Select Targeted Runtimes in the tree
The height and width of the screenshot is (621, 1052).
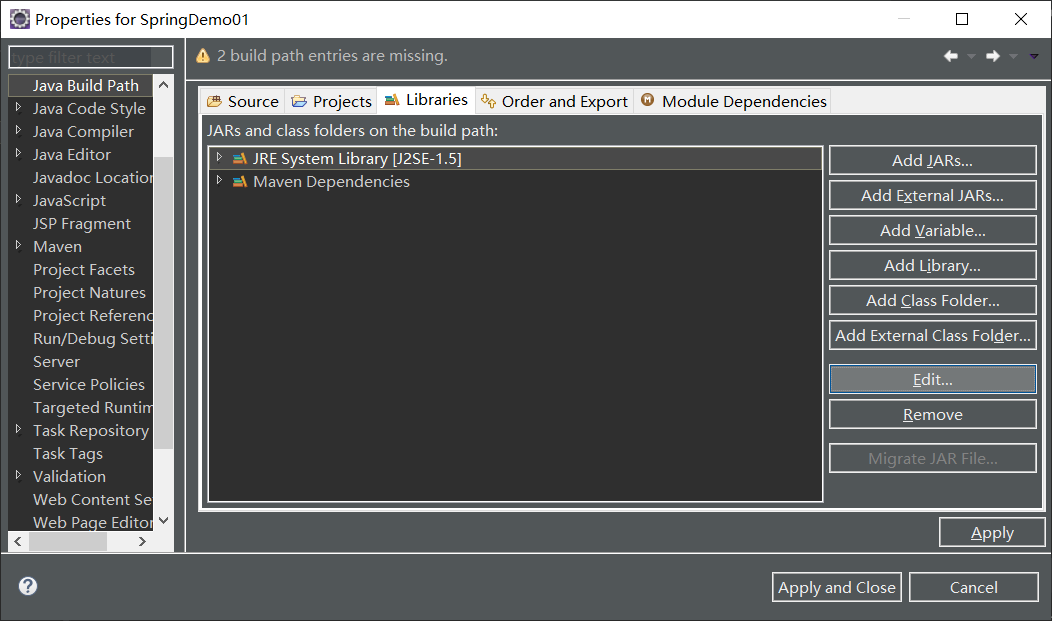pyautogui.click(x=93, y=408)
